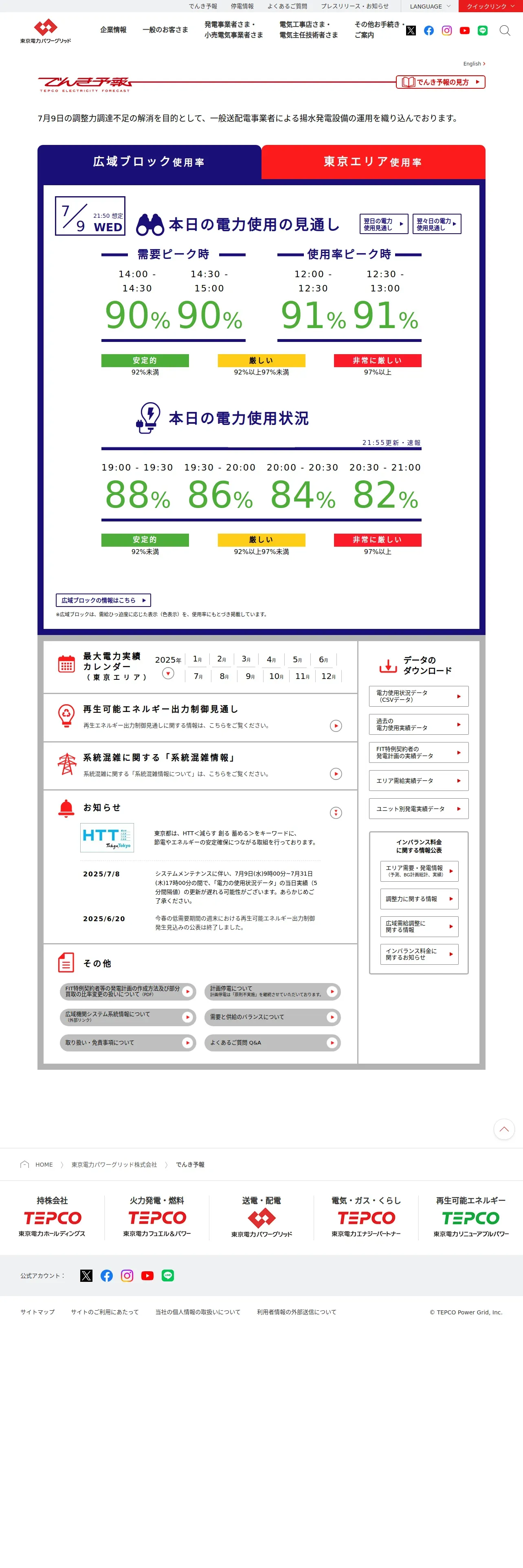This screenshot has width=523, height=1568.
Task: Open the クイックリンク dropdown
Action: pos(491,6)
